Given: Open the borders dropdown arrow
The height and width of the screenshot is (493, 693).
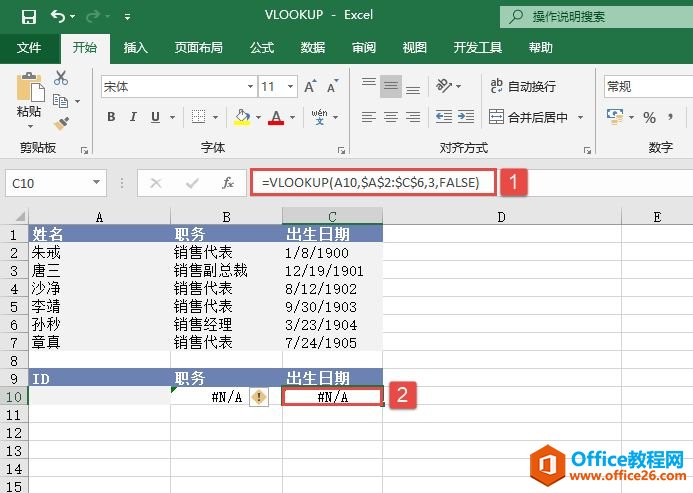Looking at the screenshot, I should coord(215,118).
